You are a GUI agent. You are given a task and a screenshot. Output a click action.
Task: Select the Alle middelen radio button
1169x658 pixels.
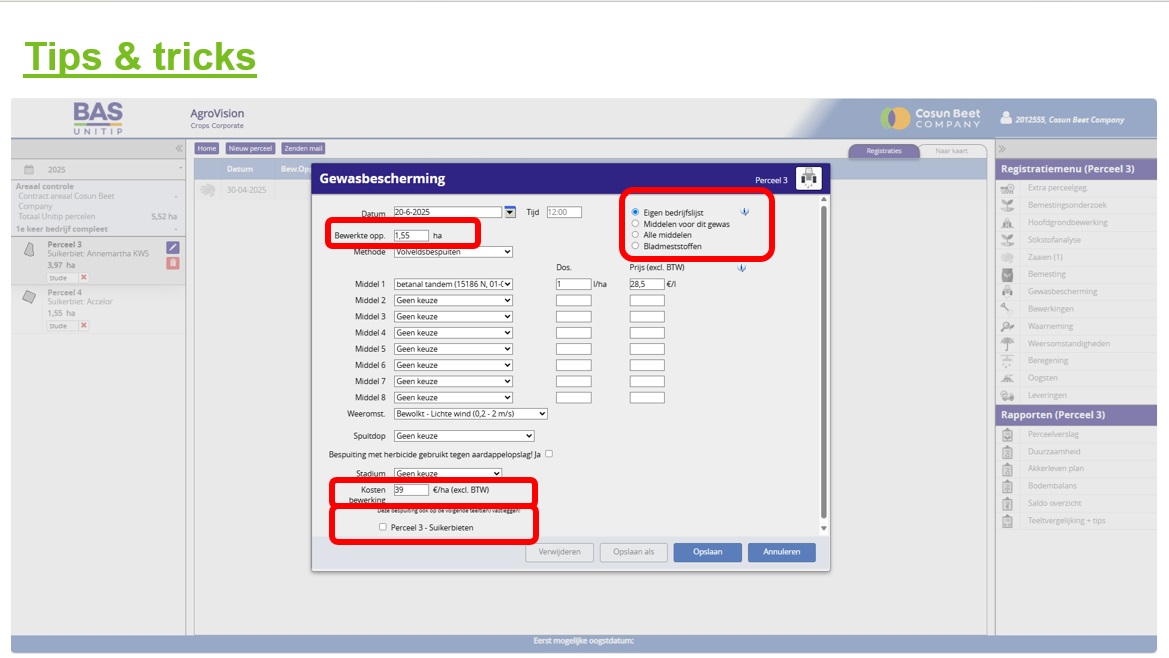635,235
